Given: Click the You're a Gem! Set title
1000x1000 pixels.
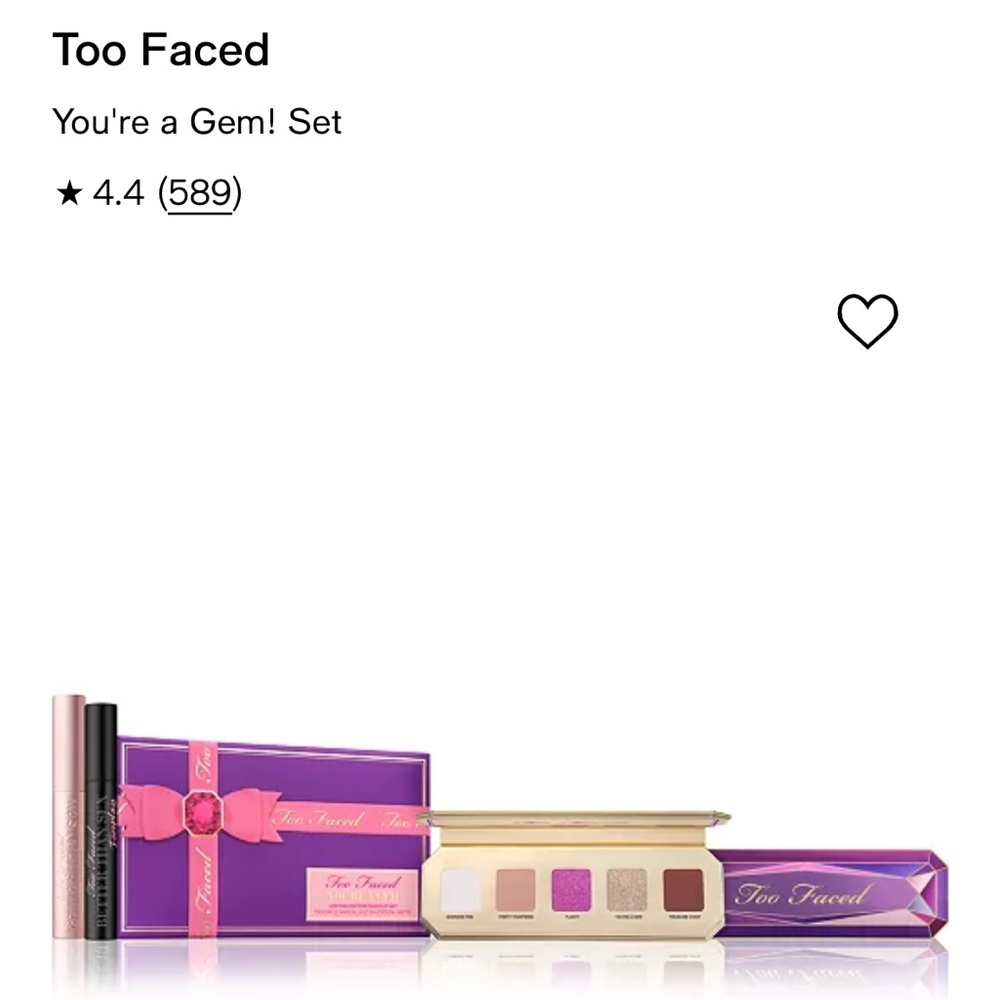Looking at the screenshot, I should pos(197,122).
